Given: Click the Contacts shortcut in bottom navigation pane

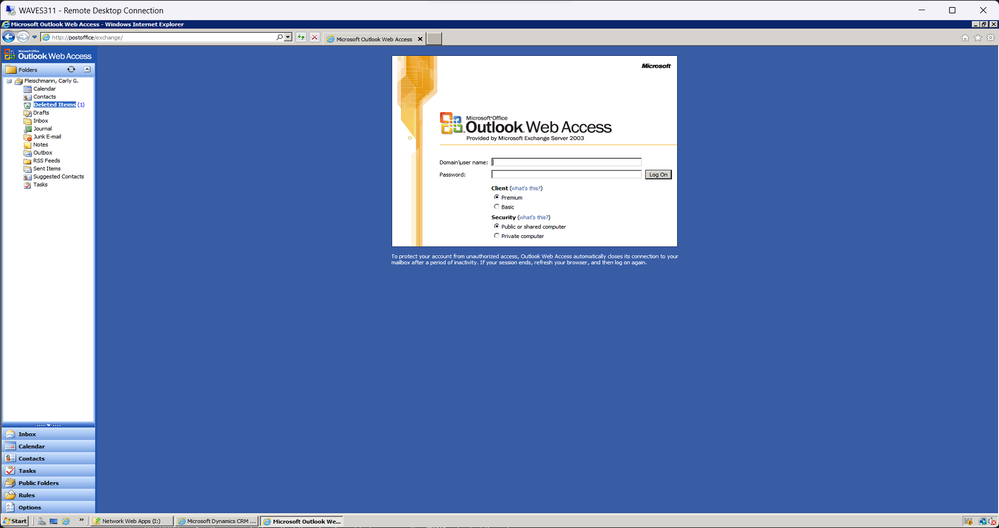Looking at the screenshot, I should [48, 459].
